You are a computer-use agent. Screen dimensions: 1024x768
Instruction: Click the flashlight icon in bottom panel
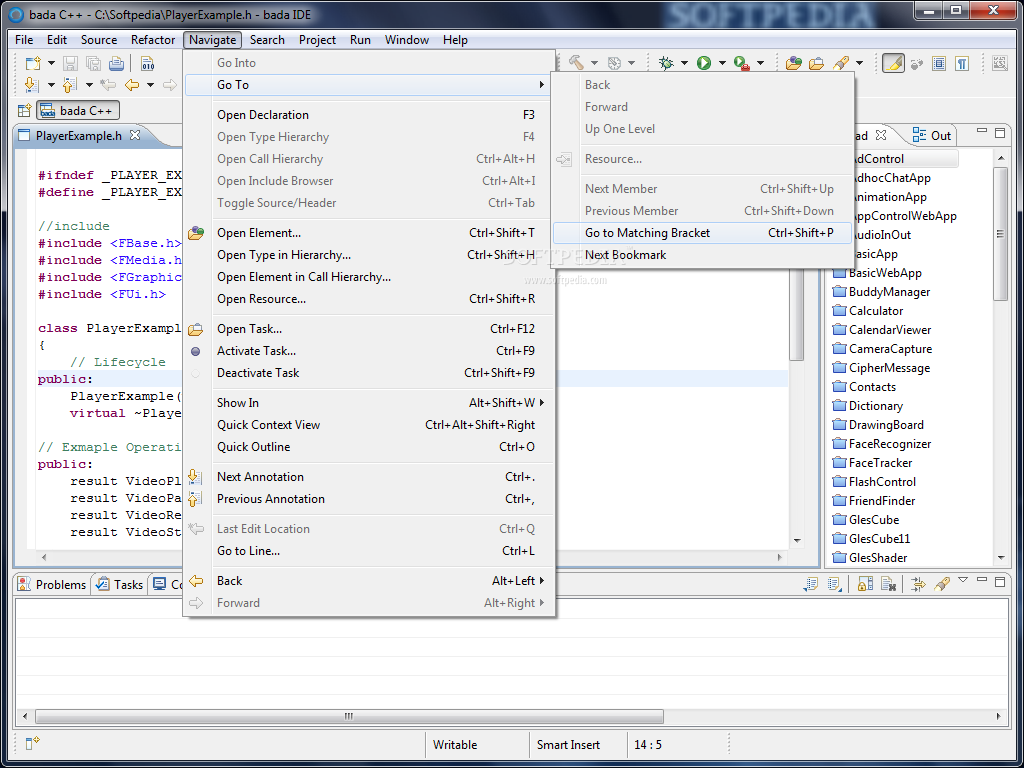pyautogui.click(x=941, y=583)
